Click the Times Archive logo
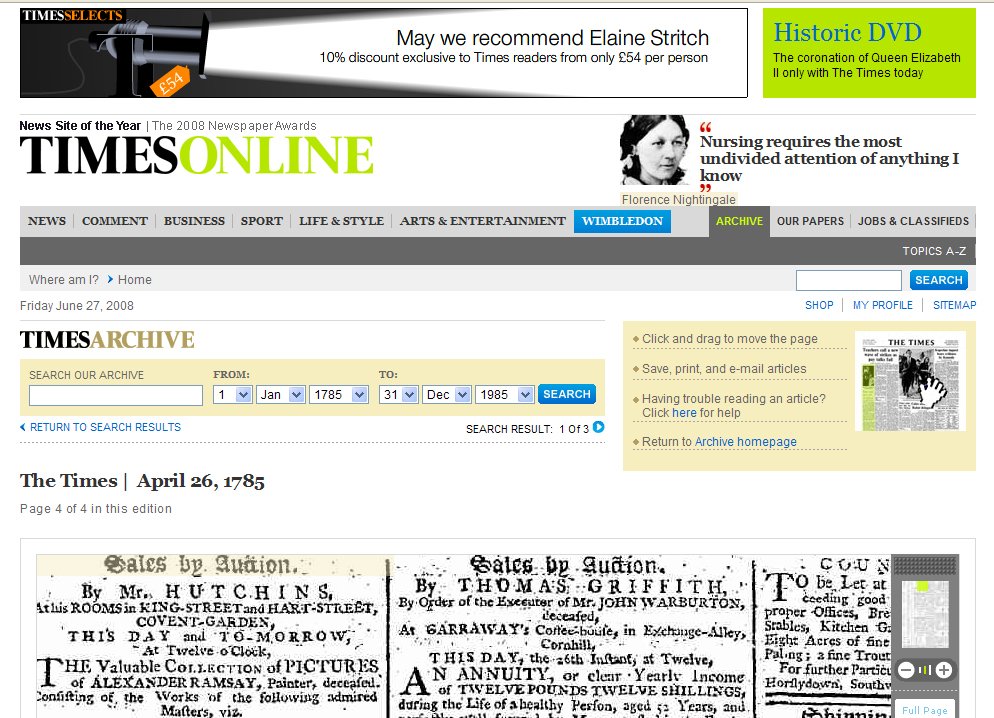This screenshot has height=718, width=994. point(107,340)
